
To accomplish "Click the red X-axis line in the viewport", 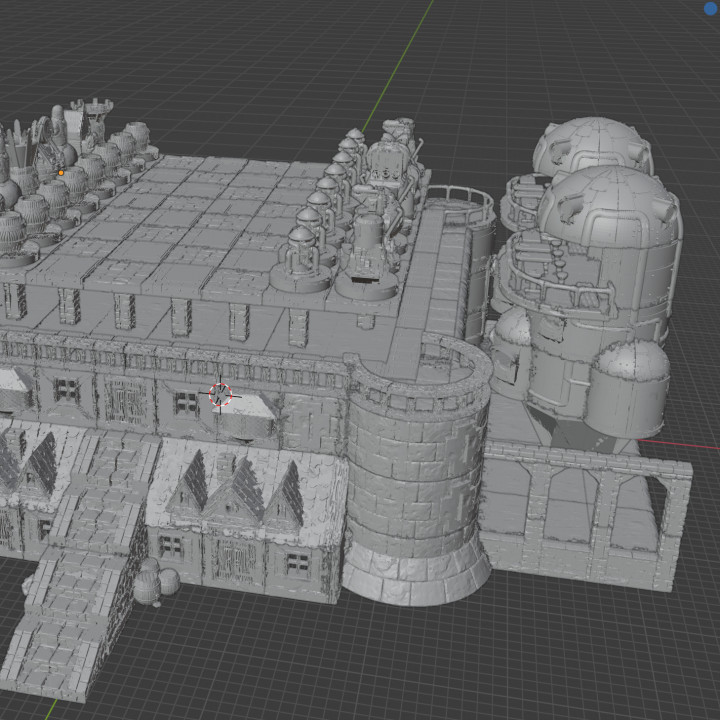I will click(680, 441).
